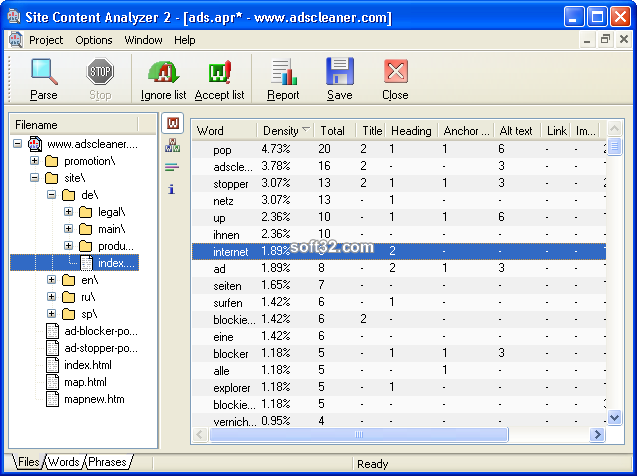637x476 pixels.
Task: Click the Parse magnifier icon
Action: (44, 71)
